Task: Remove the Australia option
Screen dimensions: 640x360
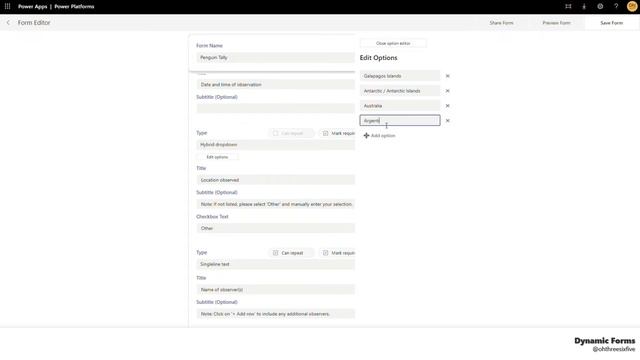Action: (x=447, y=106)
